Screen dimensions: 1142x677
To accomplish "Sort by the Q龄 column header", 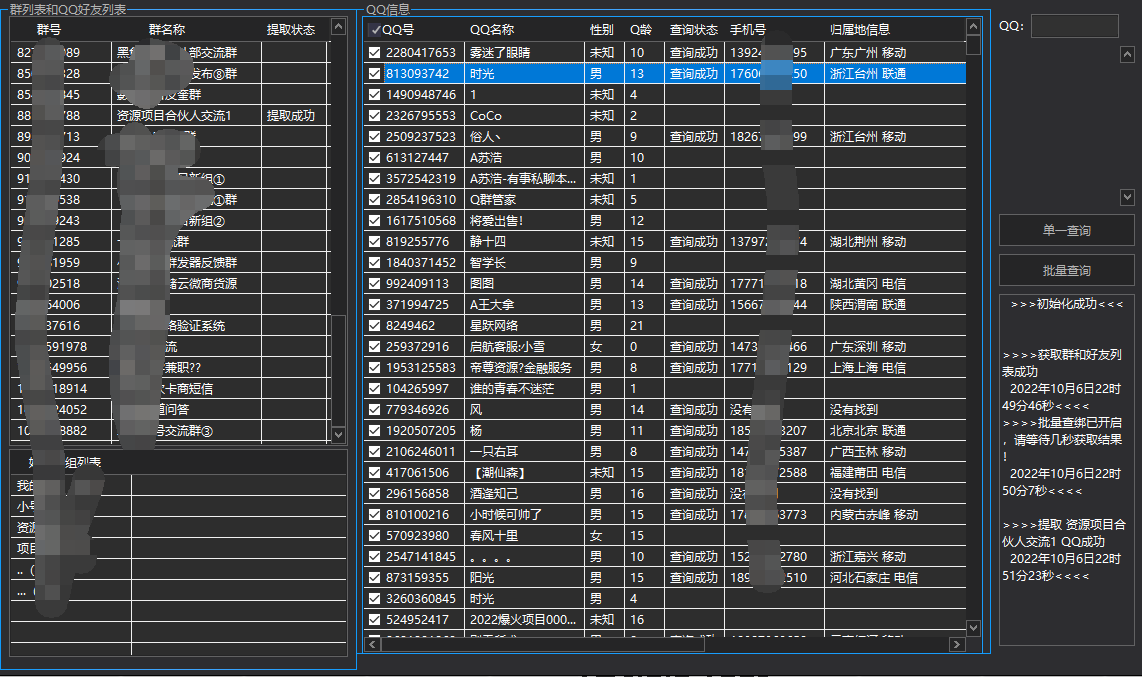I will 640,30.
